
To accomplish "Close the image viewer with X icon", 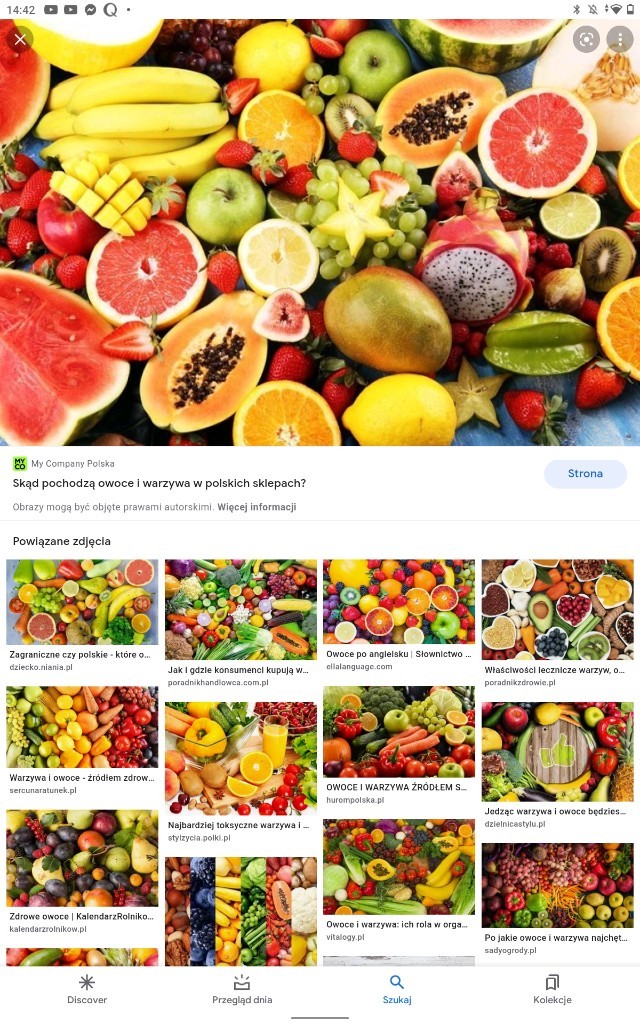I will click(20, 40).
